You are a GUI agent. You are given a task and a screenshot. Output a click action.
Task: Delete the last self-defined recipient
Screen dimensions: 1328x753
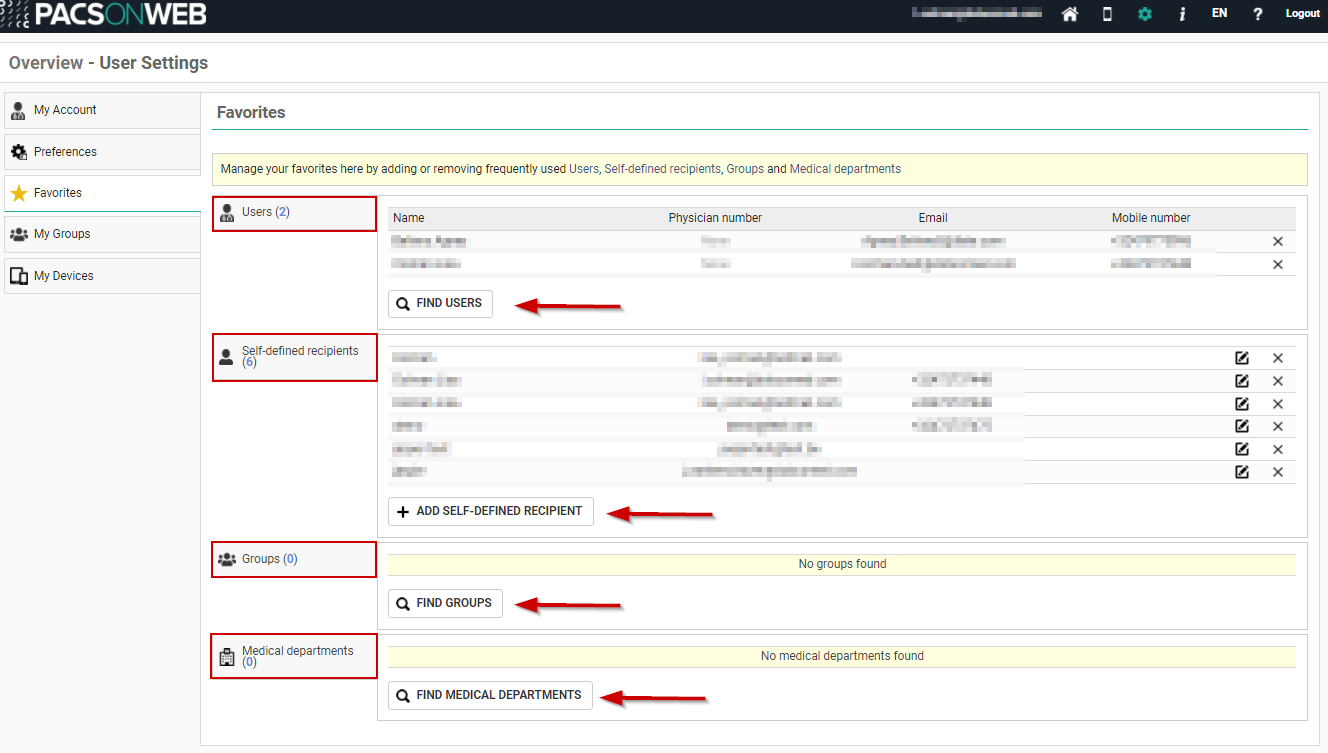point(1277,472)
